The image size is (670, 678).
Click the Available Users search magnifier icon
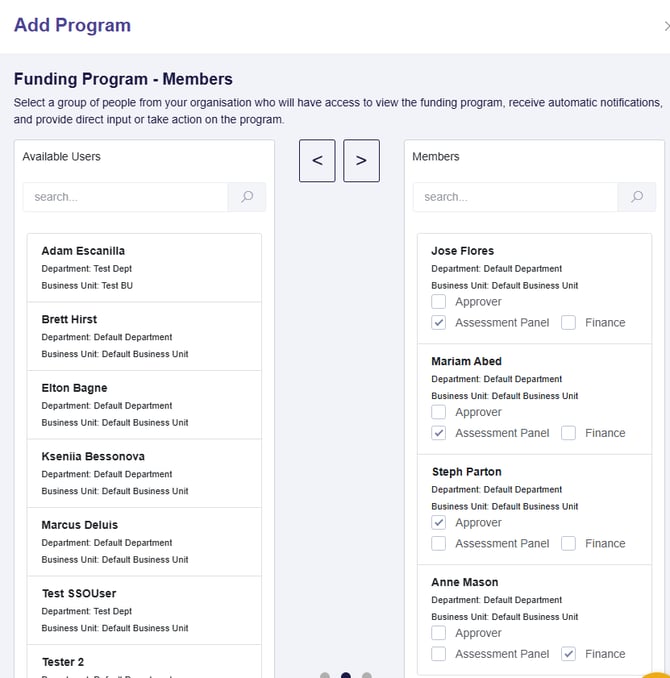point(246,197)
